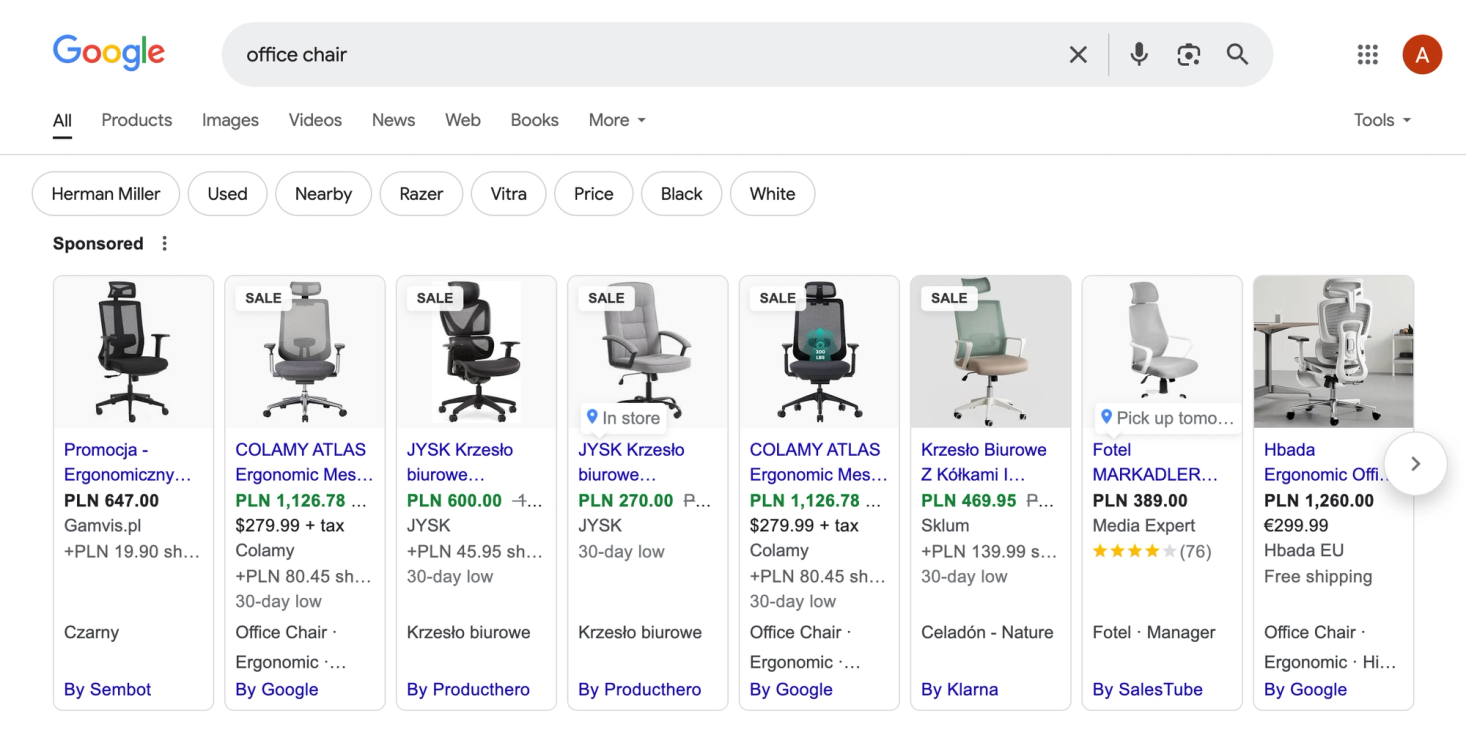Show next sponsored products with the arrow
1466x735 pixels.
pos(1415,464)
